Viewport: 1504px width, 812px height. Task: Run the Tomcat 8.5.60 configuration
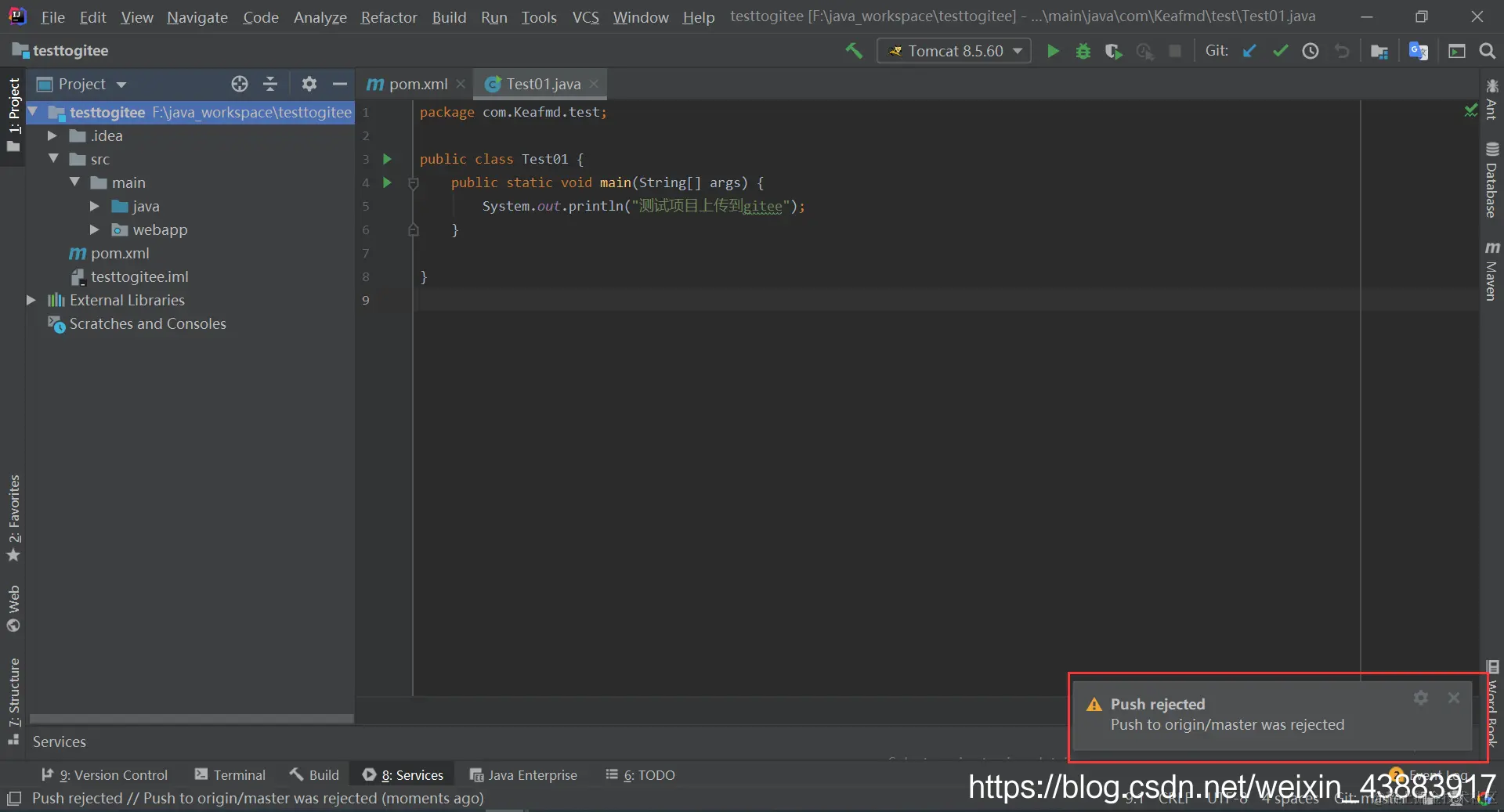[1053, 51]
